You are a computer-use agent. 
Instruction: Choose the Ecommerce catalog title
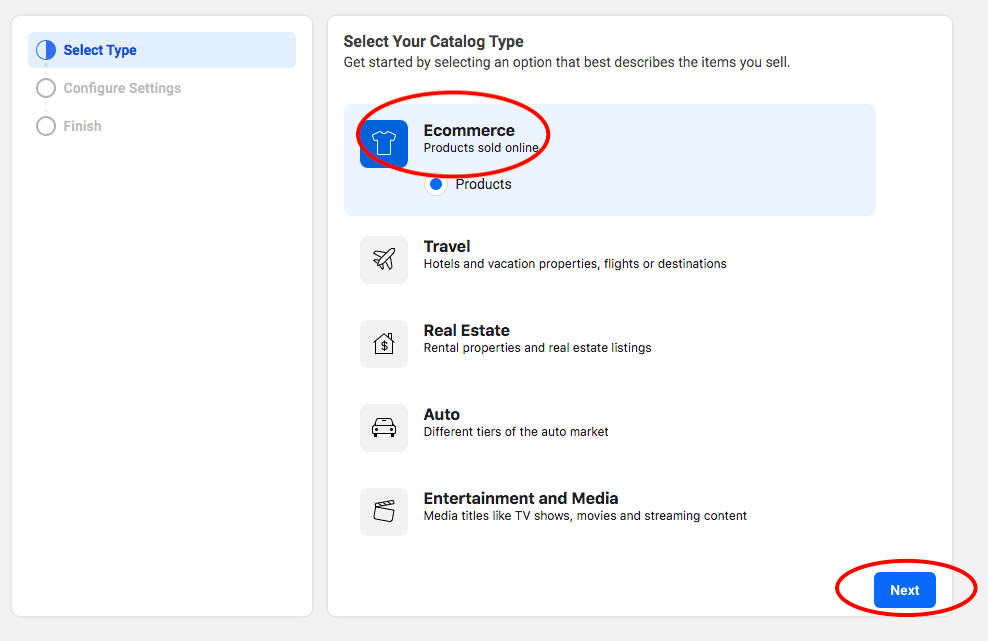[469, 130]
